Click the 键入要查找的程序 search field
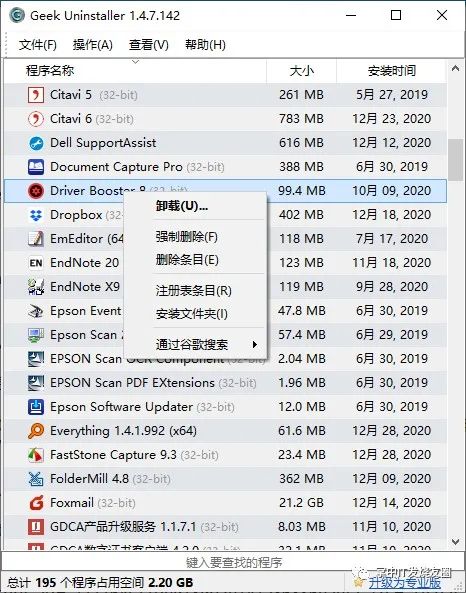Viewport: 466px width, 593px height. point(233,562)
